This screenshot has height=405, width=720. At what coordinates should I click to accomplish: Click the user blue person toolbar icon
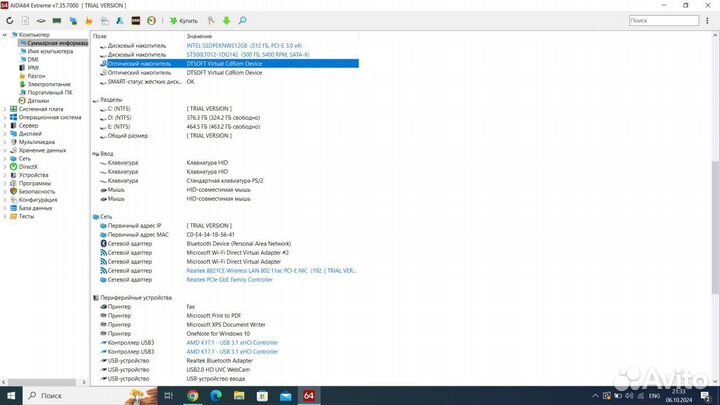[x=120, y=21]
